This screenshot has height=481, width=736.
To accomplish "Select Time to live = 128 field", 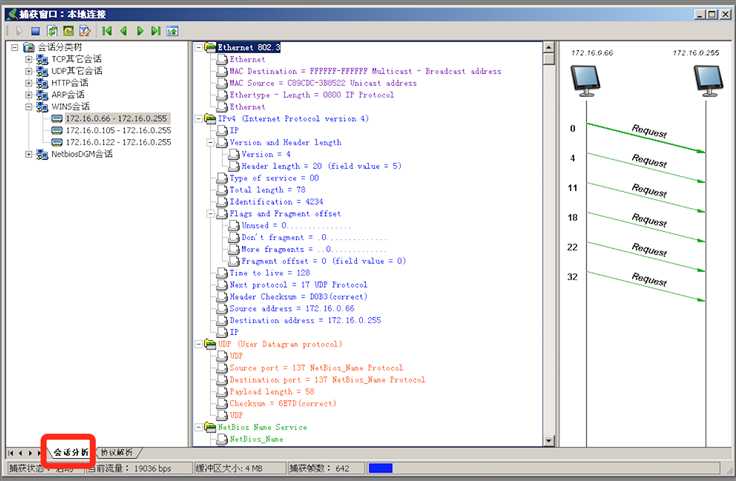I will click(270, 273).
